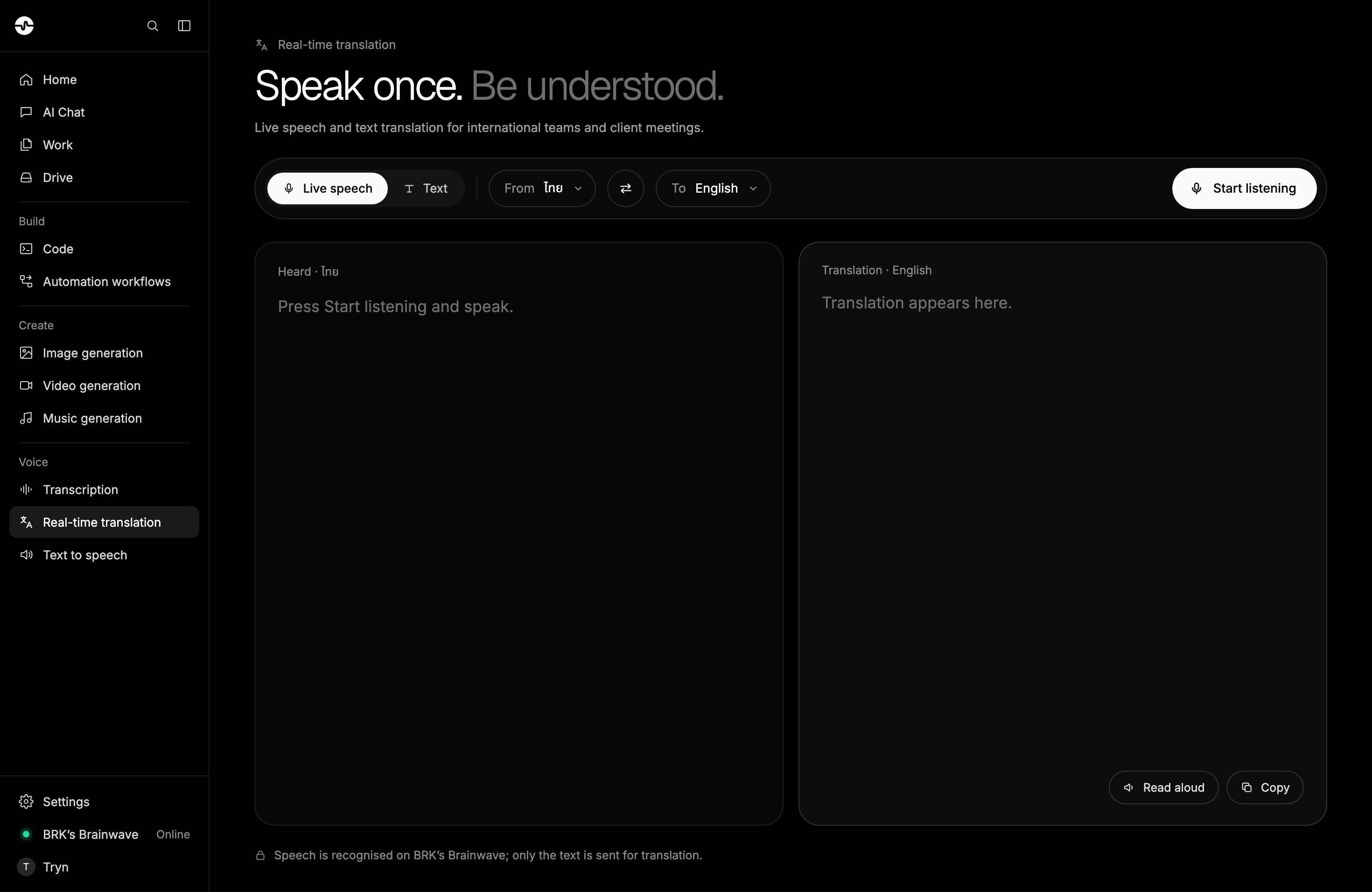Go to AI Chat page
The image size is (1372, 892).
105,112
